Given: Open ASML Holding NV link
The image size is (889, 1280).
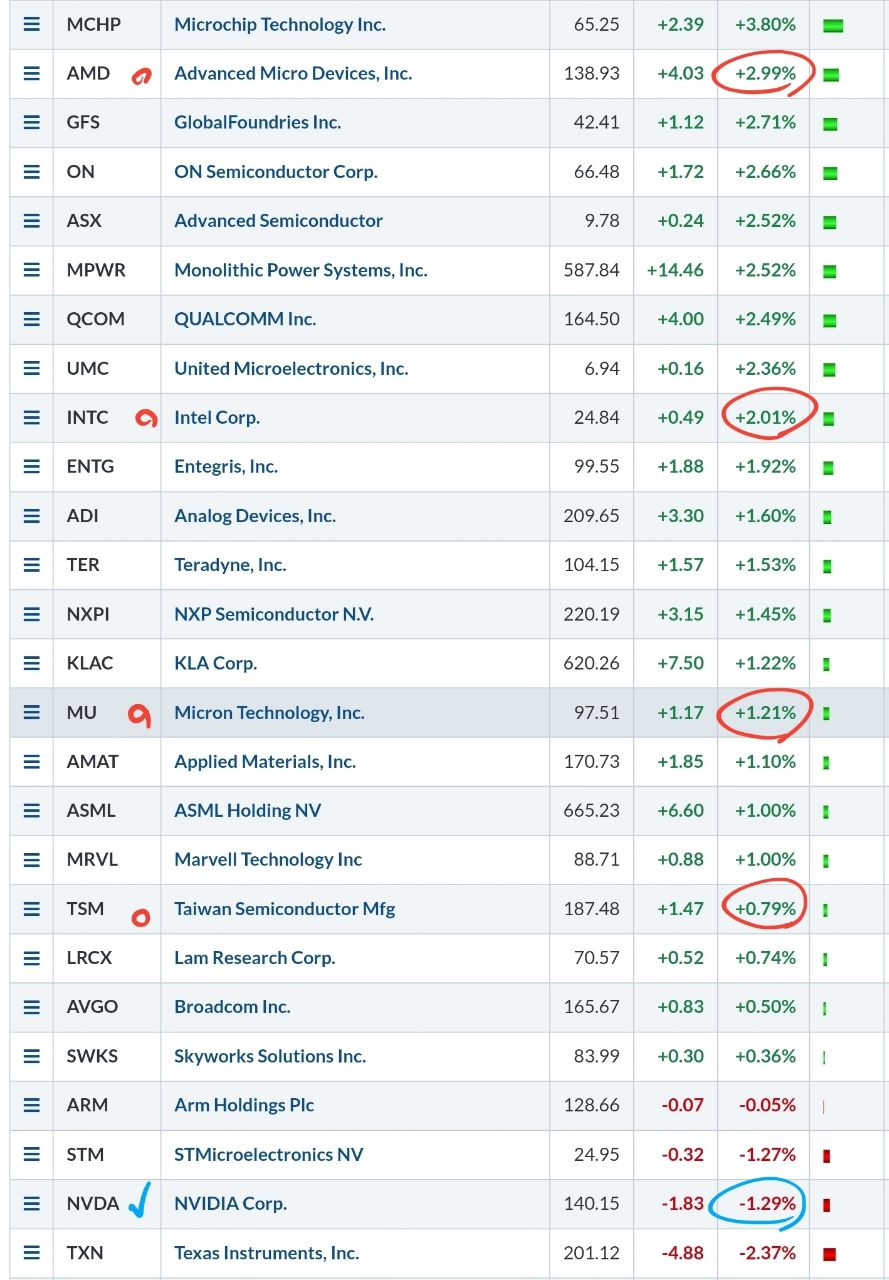Looking at the screenshot, I should click(x=248, y=810).
